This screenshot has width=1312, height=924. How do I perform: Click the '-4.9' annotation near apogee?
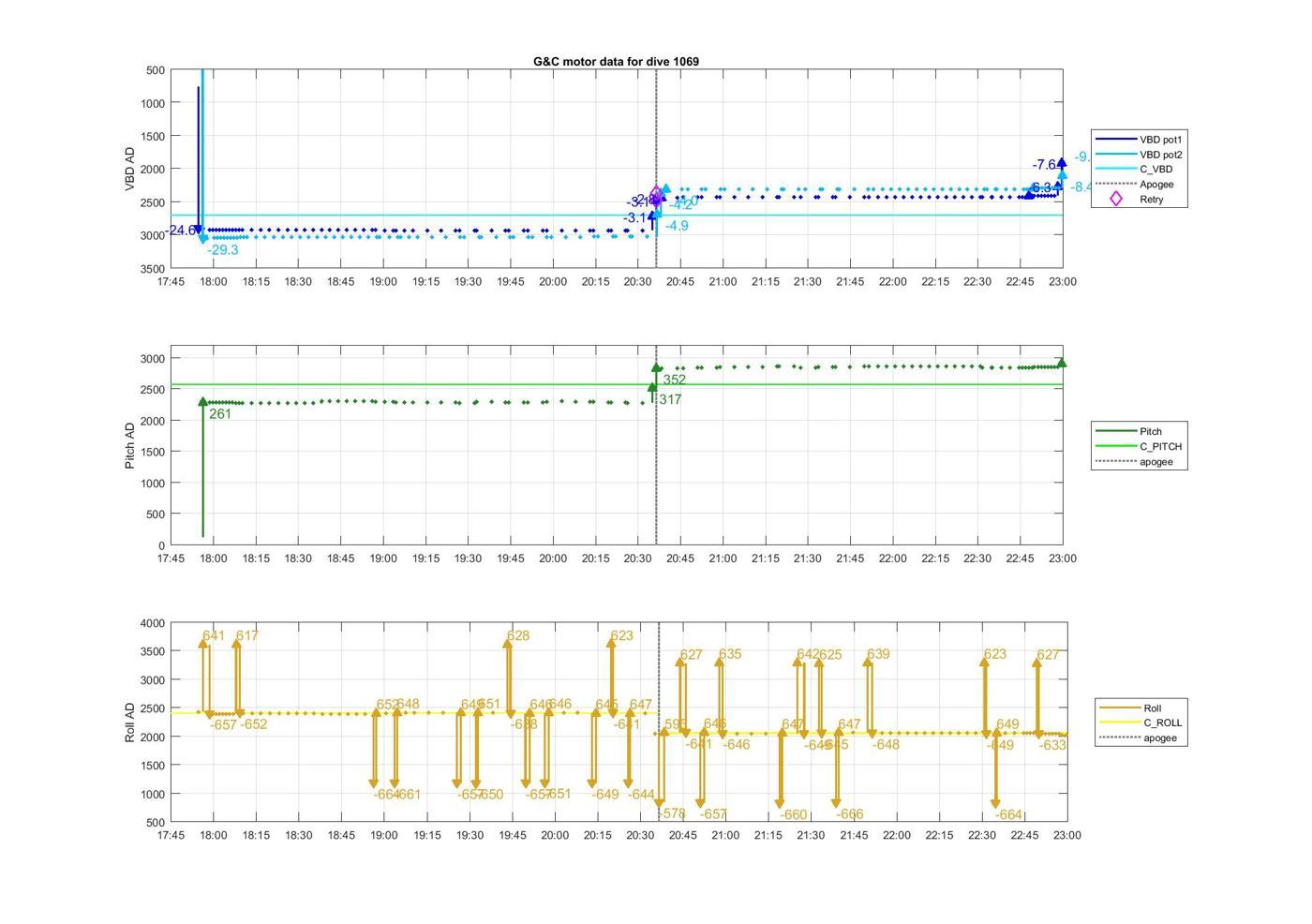(x=677, y=226)
